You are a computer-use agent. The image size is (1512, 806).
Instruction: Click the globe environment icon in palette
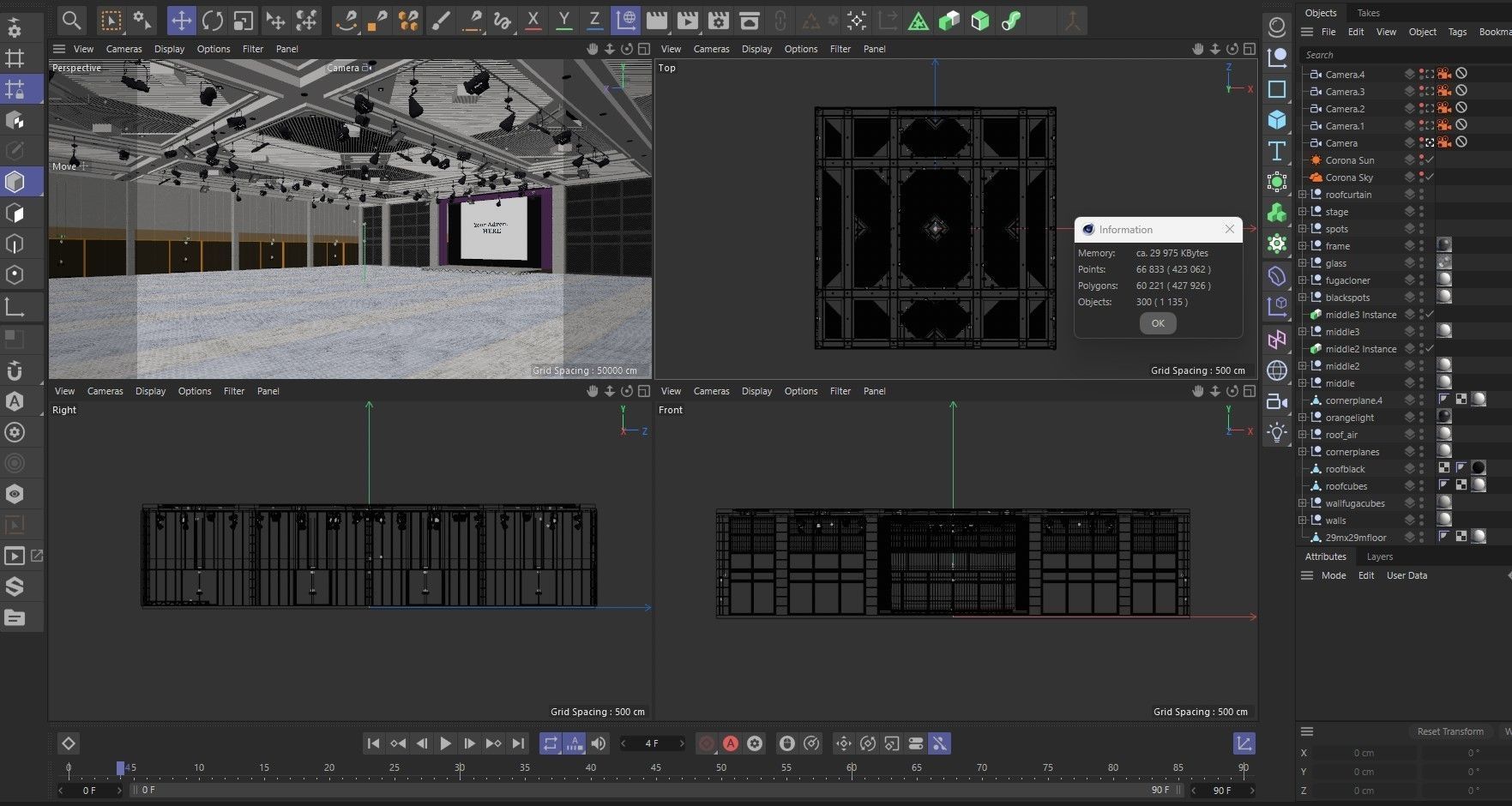click(1277, 370)
